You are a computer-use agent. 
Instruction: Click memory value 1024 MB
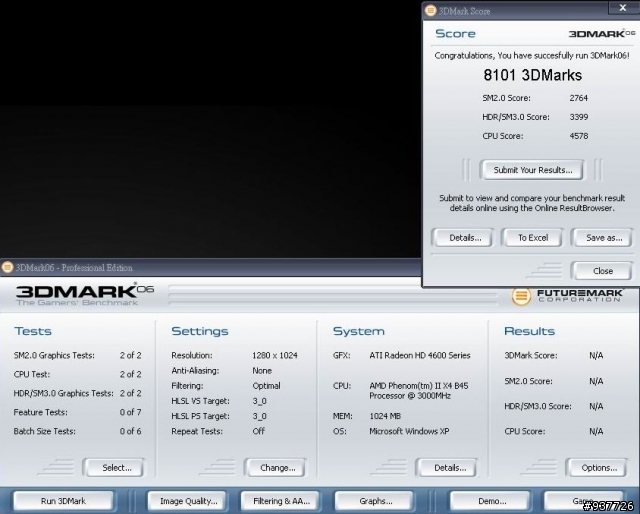385,416
